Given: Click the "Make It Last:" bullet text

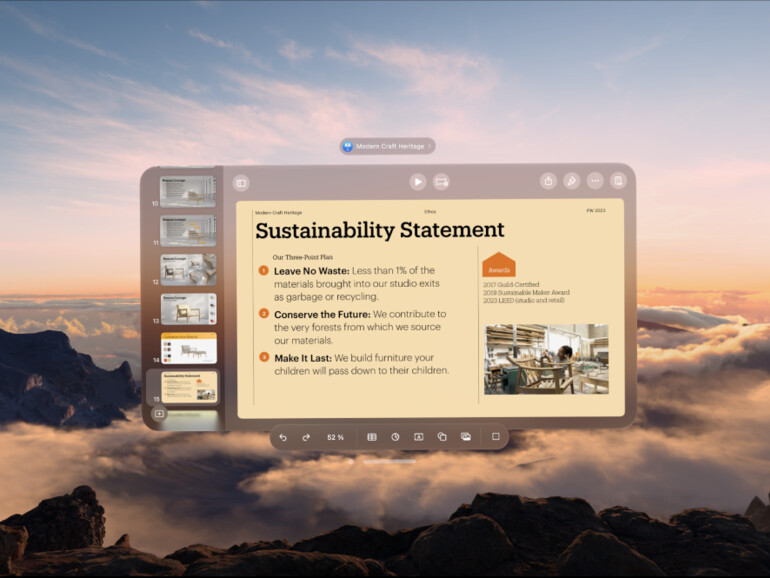Looking at the screenshot, I should coord(302,358).
